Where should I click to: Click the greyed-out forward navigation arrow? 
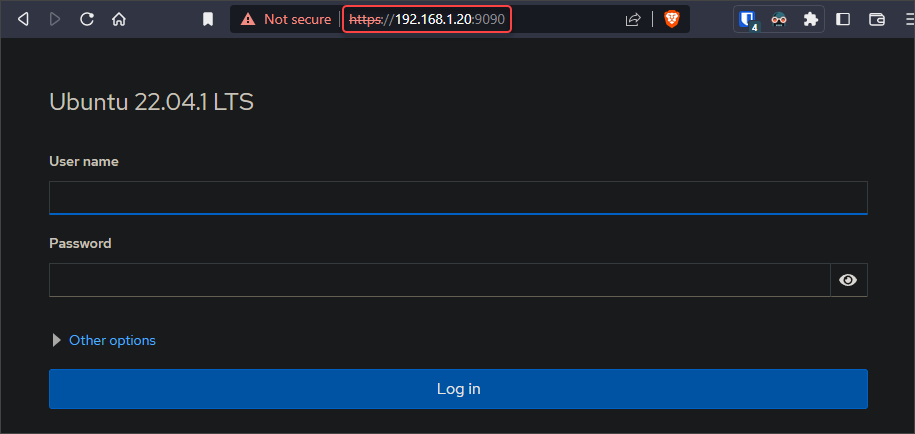pyautogui.click(x=55, y=19)
